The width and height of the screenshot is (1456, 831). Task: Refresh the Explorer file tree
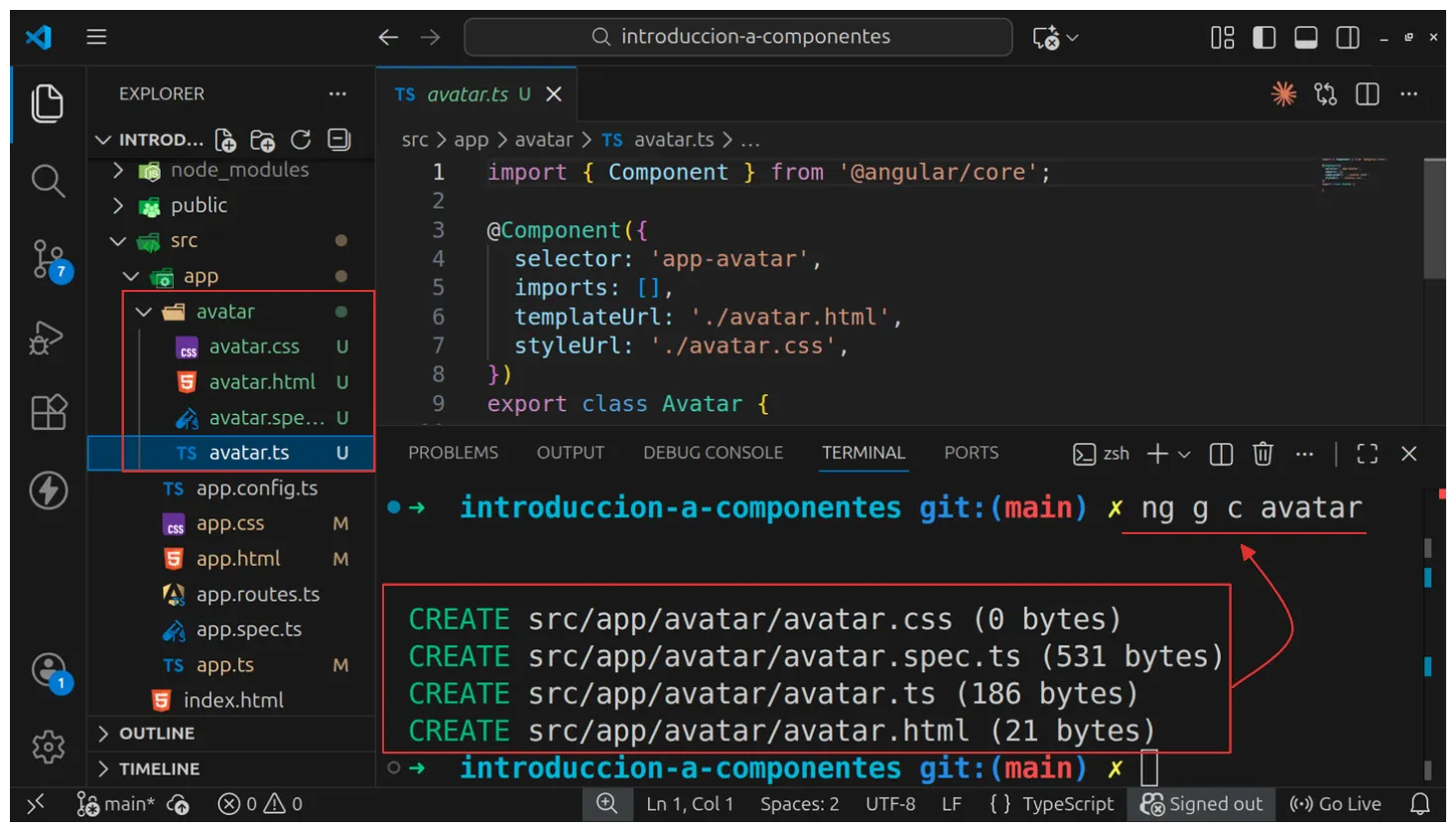[x=301, y=140]
